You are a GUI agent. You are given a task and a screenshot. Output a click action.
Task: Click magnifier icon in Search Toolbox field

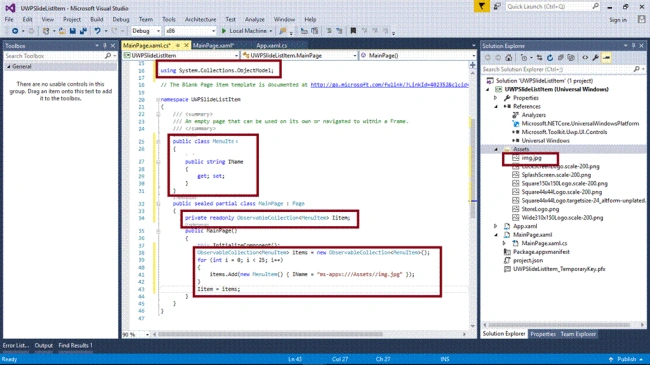pos(108,56)
